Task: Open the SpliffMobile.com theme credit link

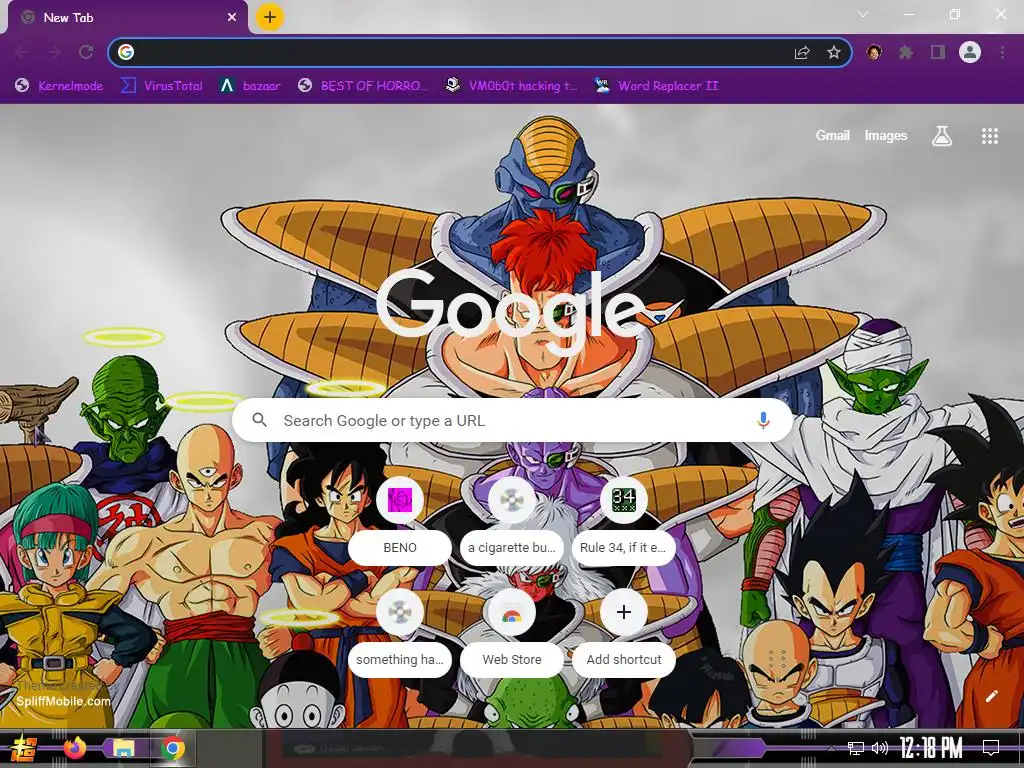Action: (x=63, y=701)
